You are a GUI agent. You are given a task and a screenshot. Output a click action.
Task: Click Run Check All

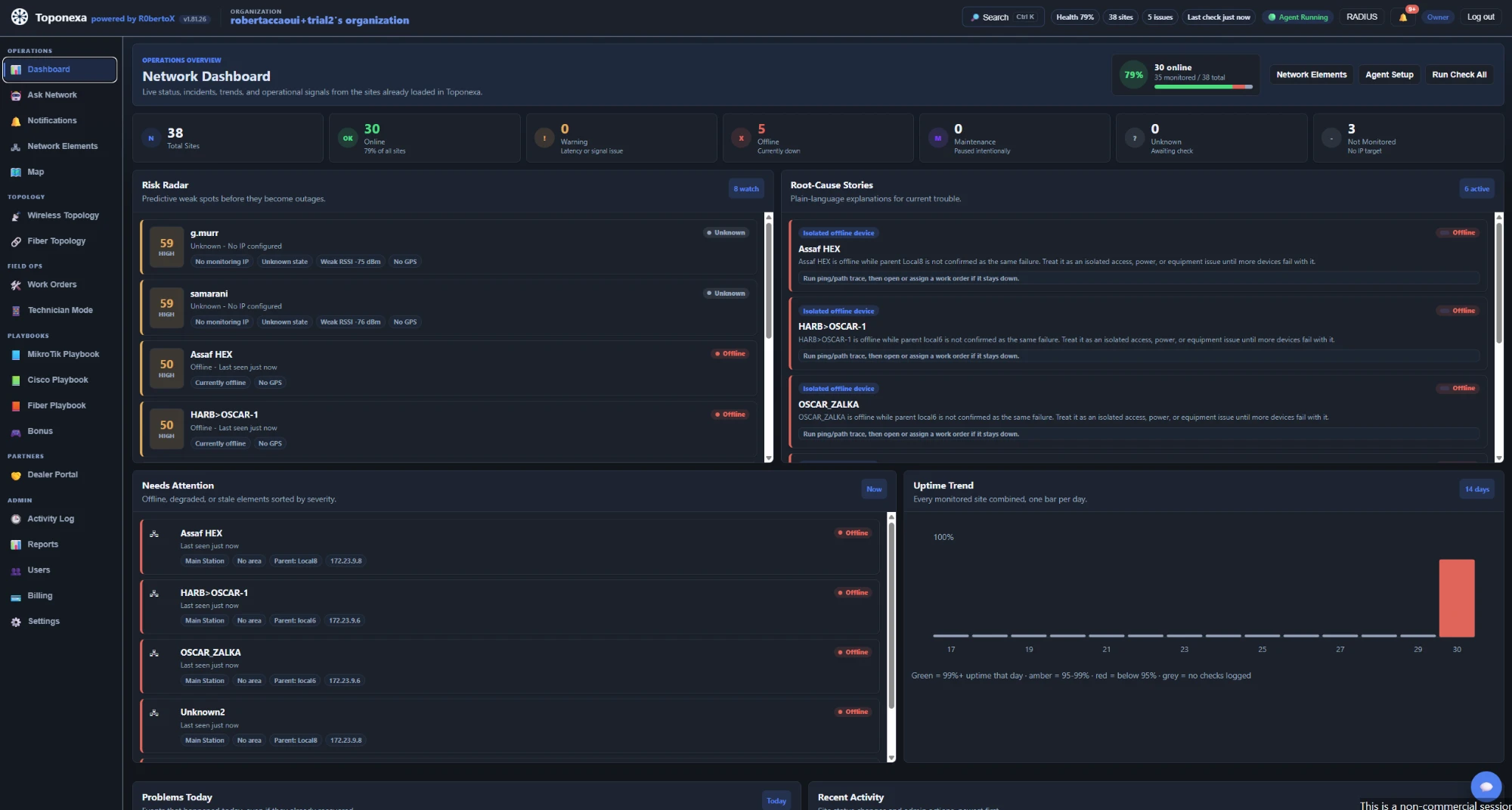pyautogui.click(x=1459, y=75)
